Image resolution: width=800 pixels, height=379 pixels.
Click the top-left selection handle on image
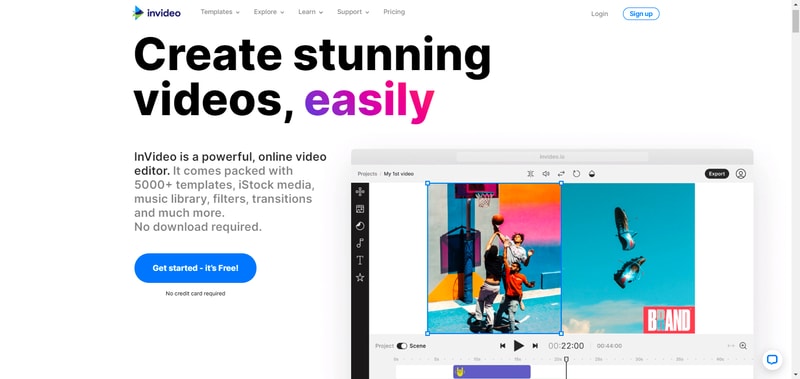(428, 183)
